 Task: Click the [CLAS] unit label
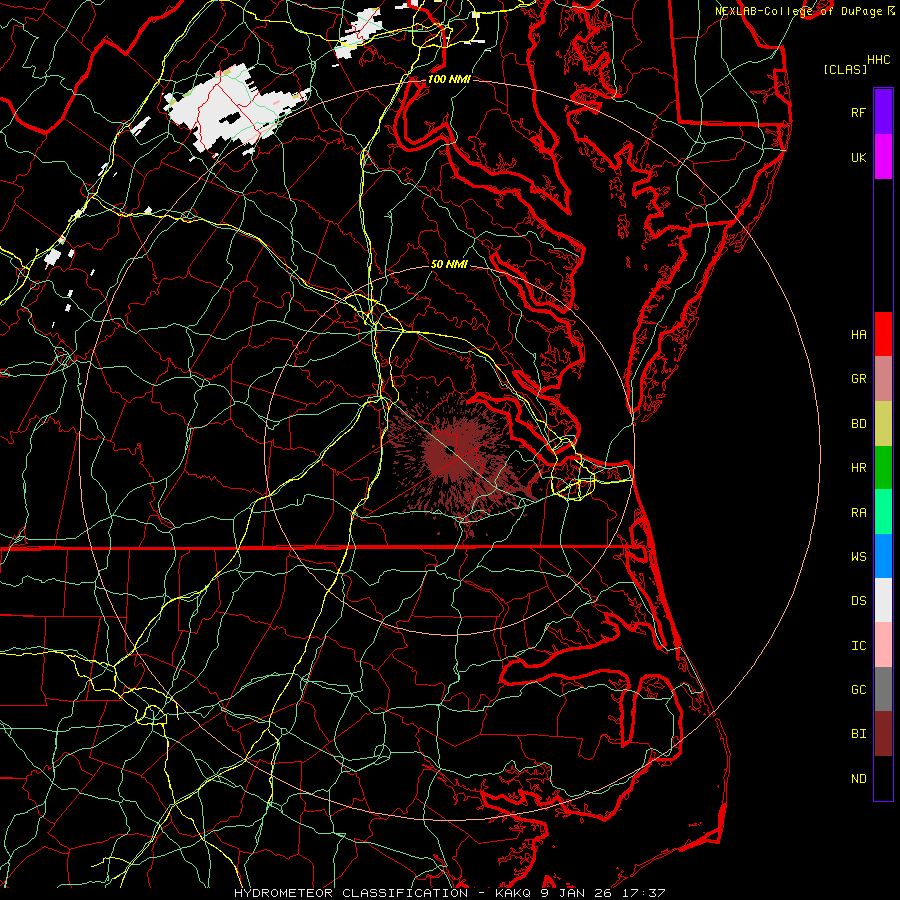tap(845, 69)
